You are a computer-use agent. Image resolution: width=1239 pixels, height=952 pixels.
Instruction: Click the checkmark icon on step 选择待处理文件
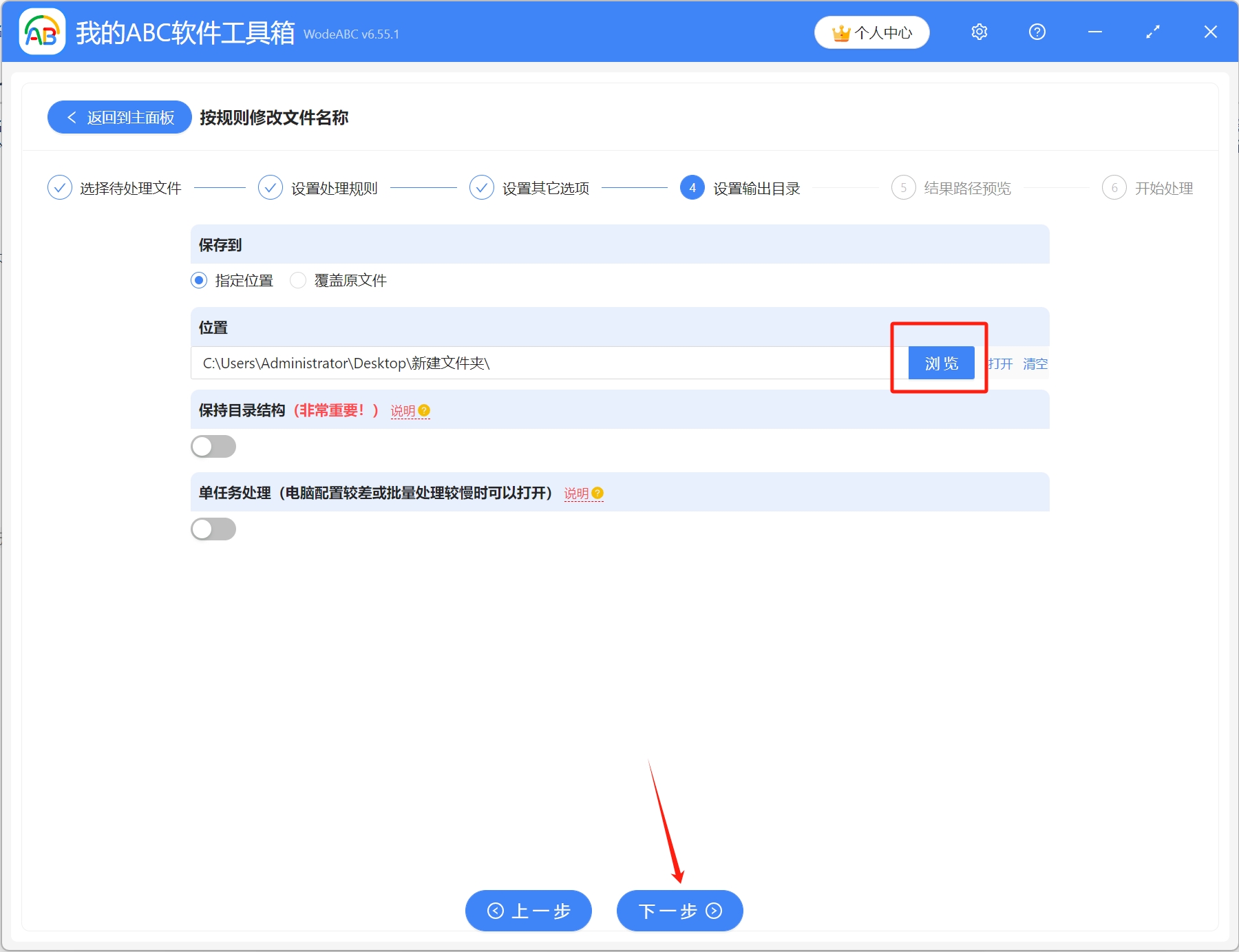tap(59, 187)
